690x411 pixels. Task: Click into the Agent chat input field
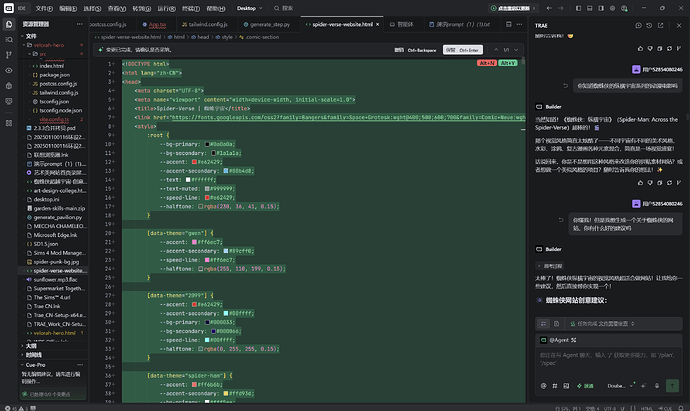pyautogui.click(x=609, y=360)
